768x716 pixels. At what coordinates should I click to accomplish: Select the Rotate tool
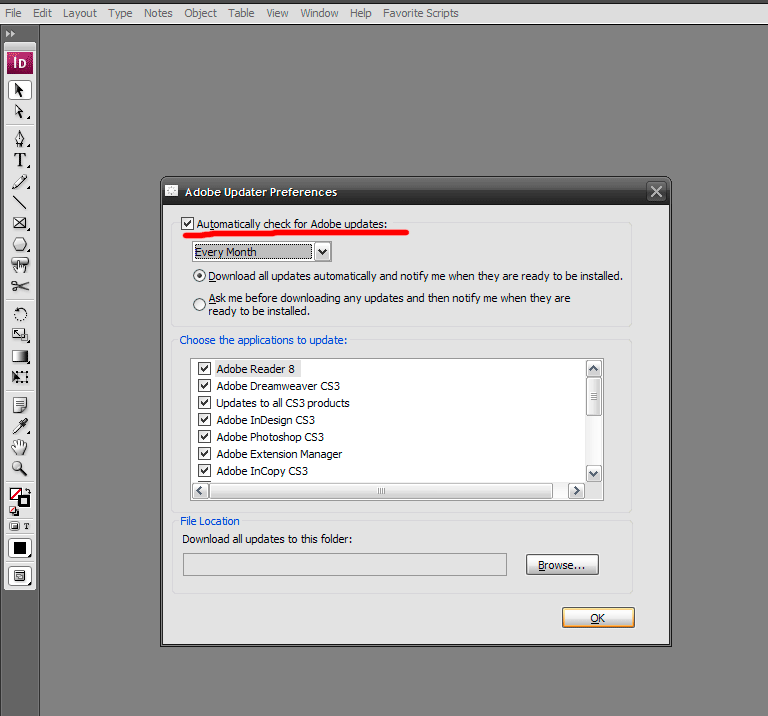pyautogui.click(x=20, y=314)
